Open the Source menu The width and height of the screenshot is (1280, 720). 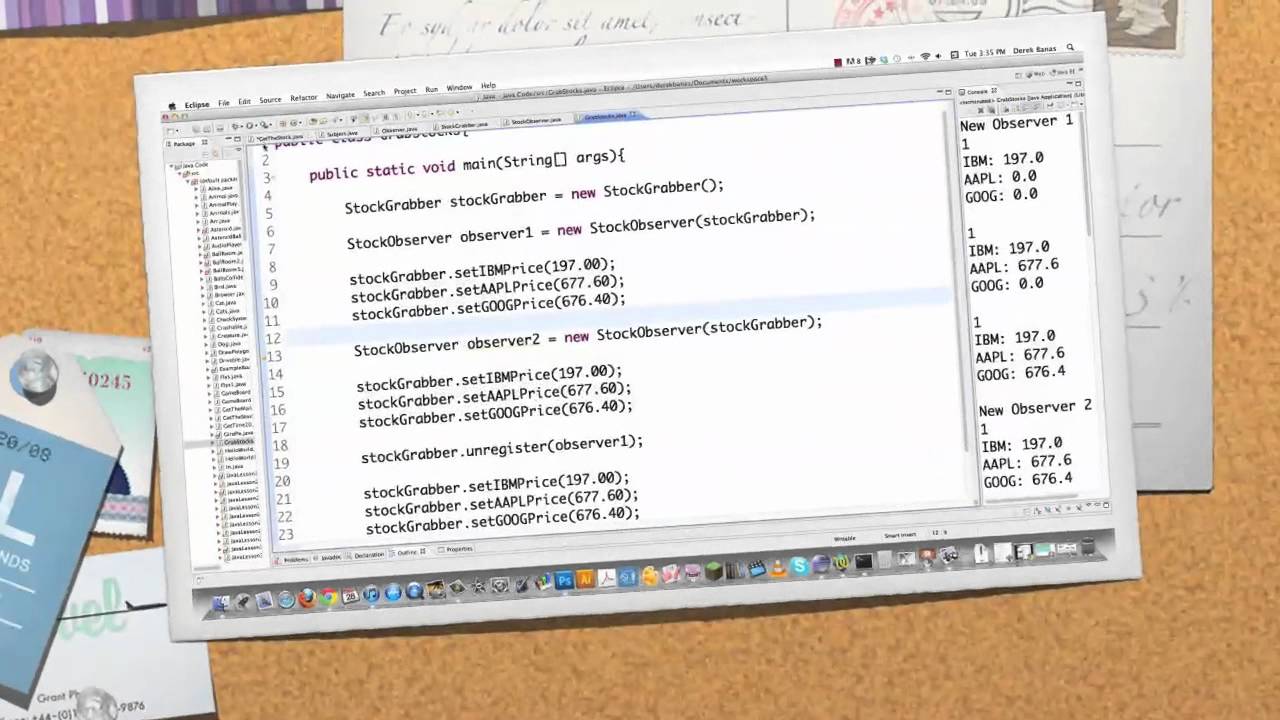point(270,100)
